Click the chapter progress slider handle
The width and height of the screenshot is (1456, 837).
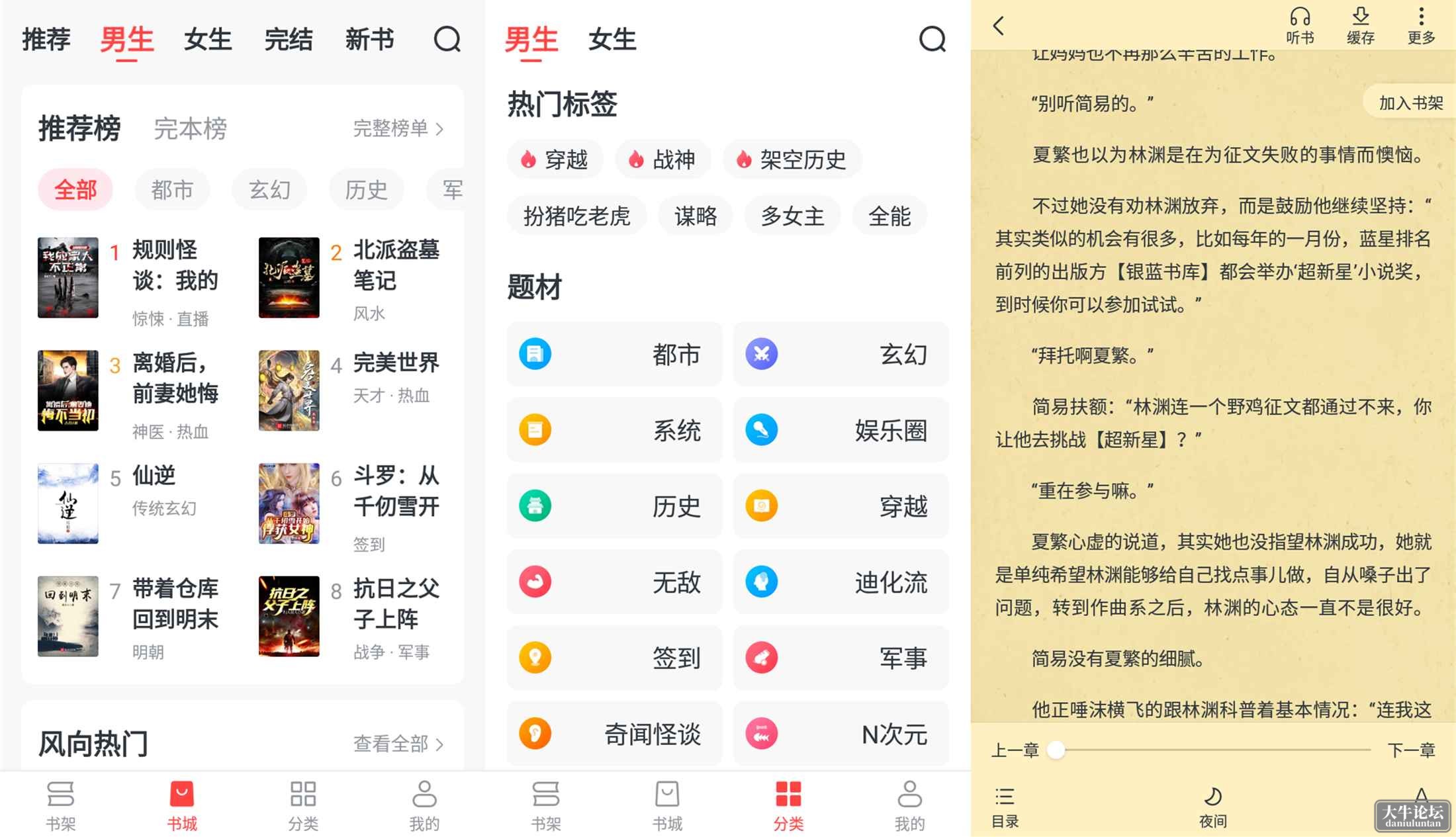[1056, 750]
